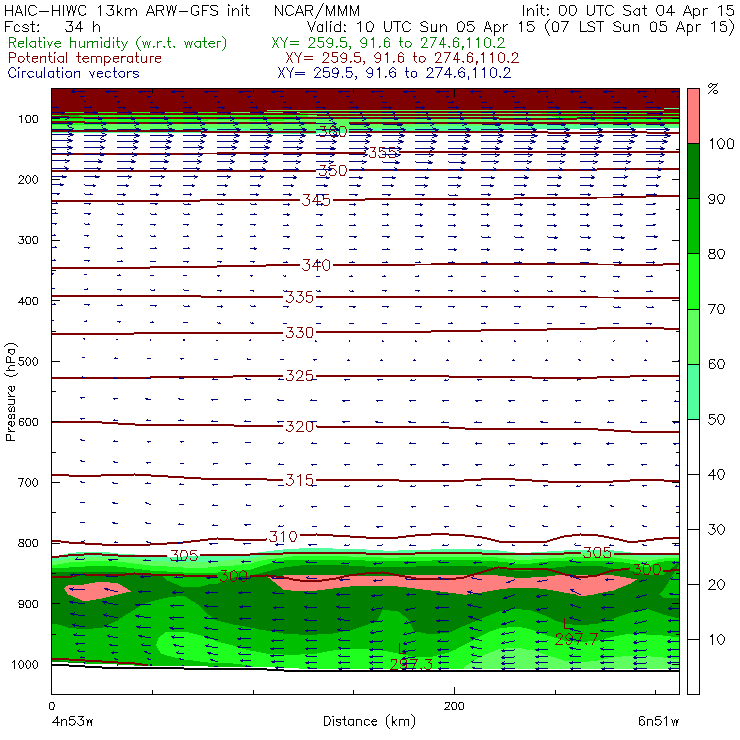
Task: Click the 'Fcst: 34 h' text
Action: point(52,26)
